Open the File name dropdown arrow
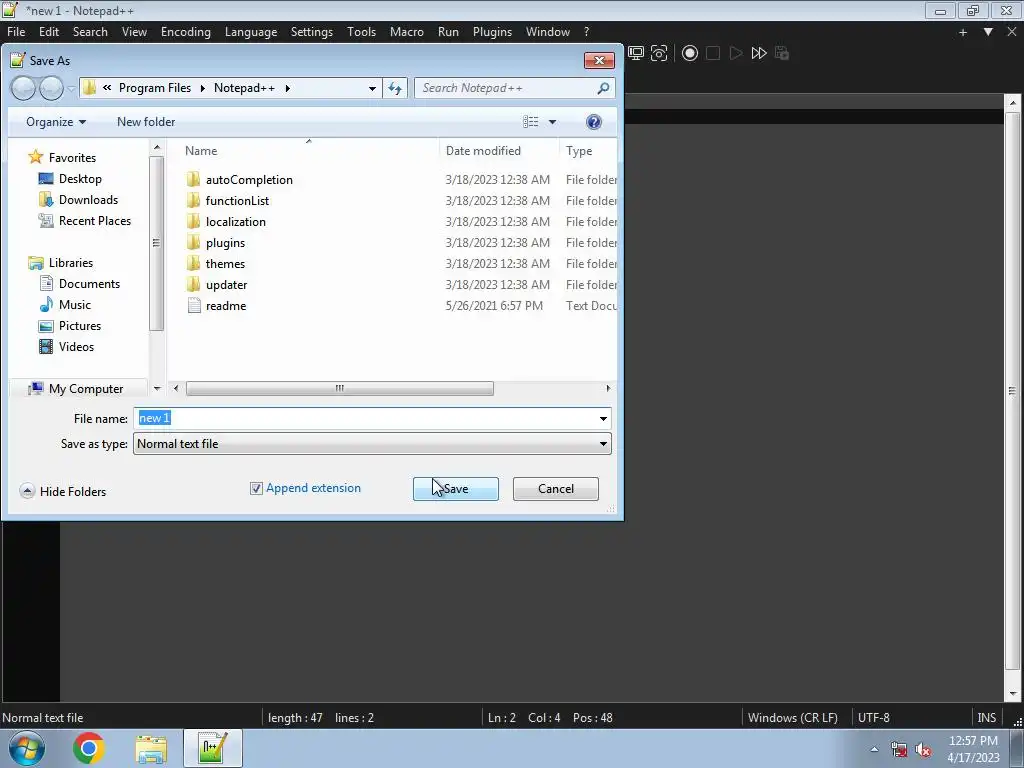Screen dimensions: 1024x768 click(603, 419)
